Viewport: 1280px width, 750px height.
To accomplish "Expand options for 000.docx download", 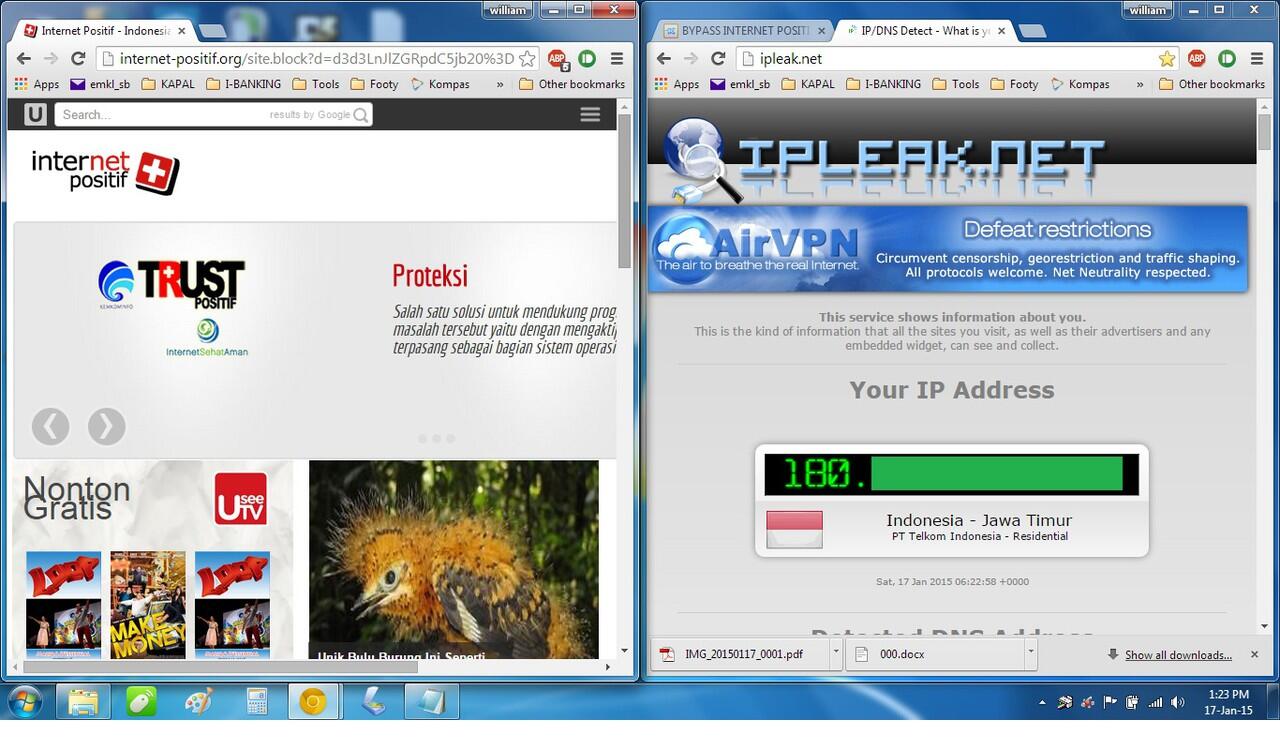I will pos(1030,655).
